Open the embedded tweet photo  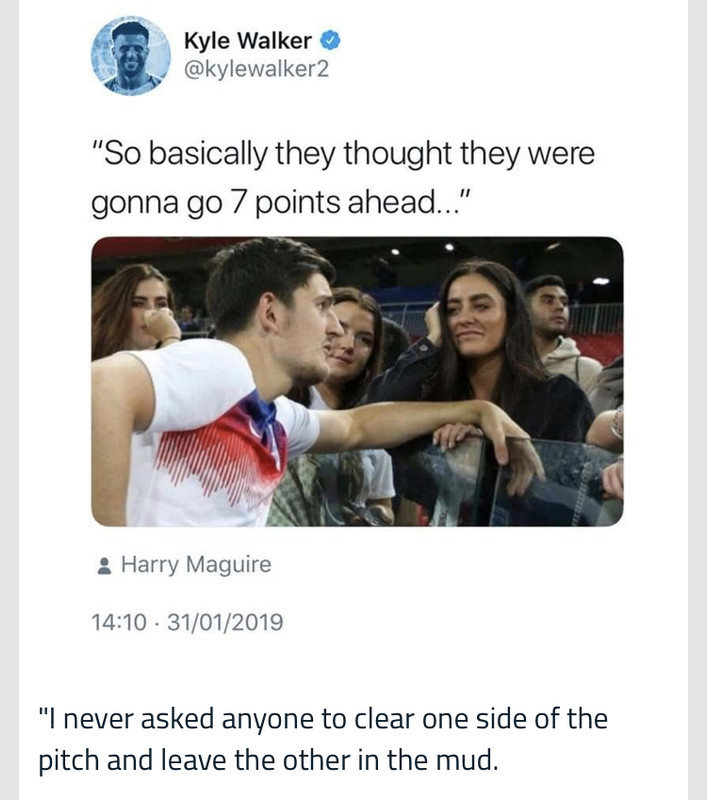coord(357,381)
